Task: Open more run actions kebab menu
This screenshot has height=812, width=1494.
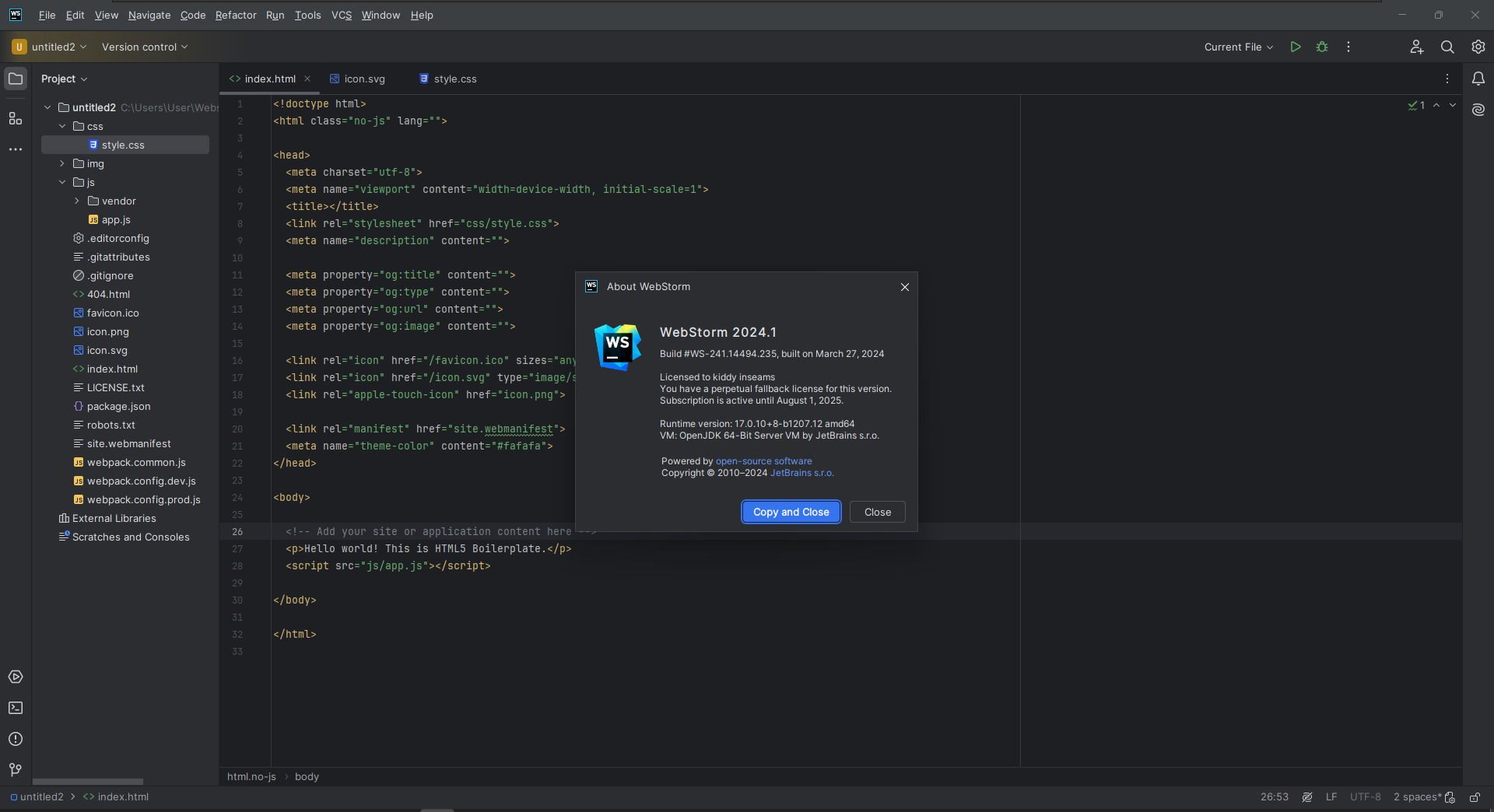Action: (x=1348, y=47)
